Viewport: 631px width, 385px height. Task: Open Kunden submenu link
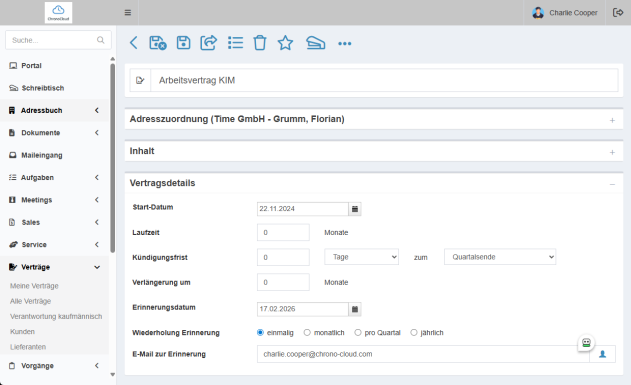[23, 332]
